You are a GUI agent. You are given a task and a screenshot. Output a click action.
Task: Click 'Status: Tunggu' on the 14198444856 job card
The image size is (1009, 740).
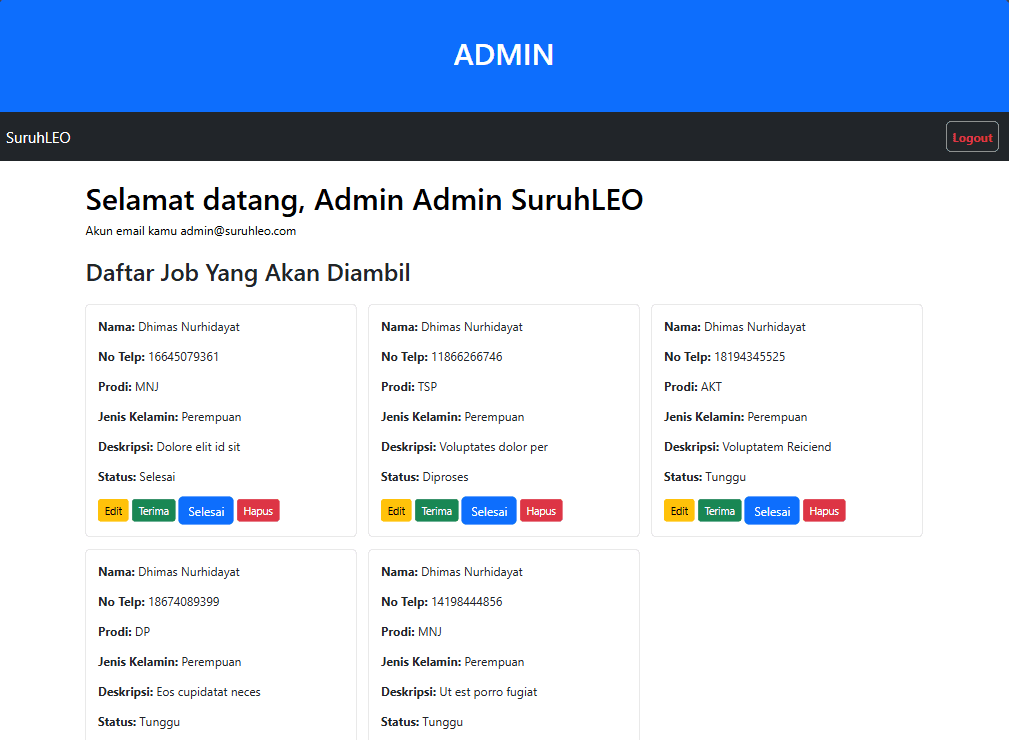pyautogui.click(x=422, y=722)
